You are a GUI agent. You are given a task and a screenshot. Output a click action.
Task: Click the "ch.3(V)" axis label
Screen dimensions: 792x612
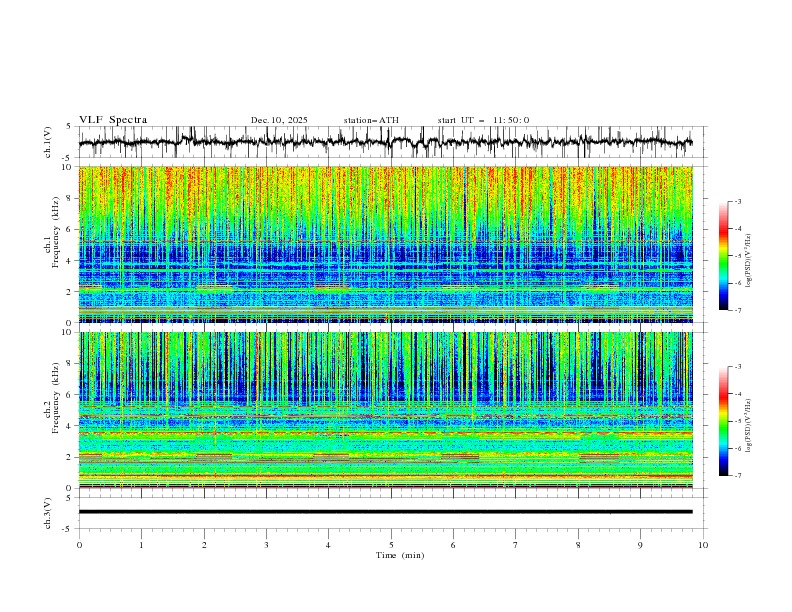(x=48, y=513)
